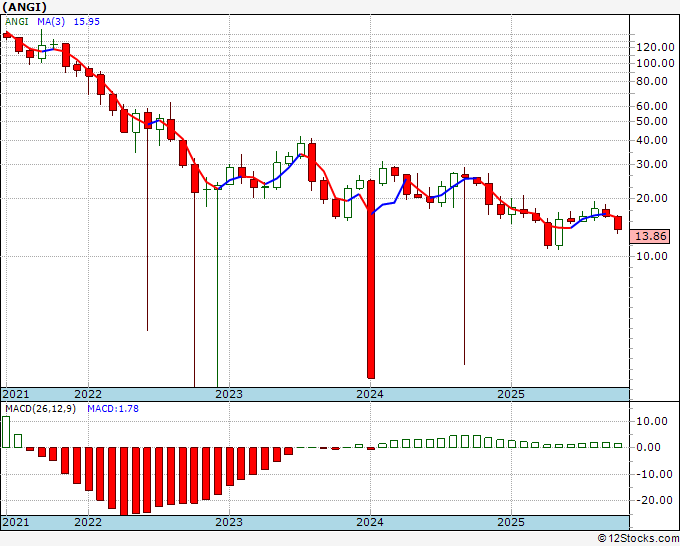Click the 120.00 price axis label
Screen dimensions: 680x546
point(655,47)
